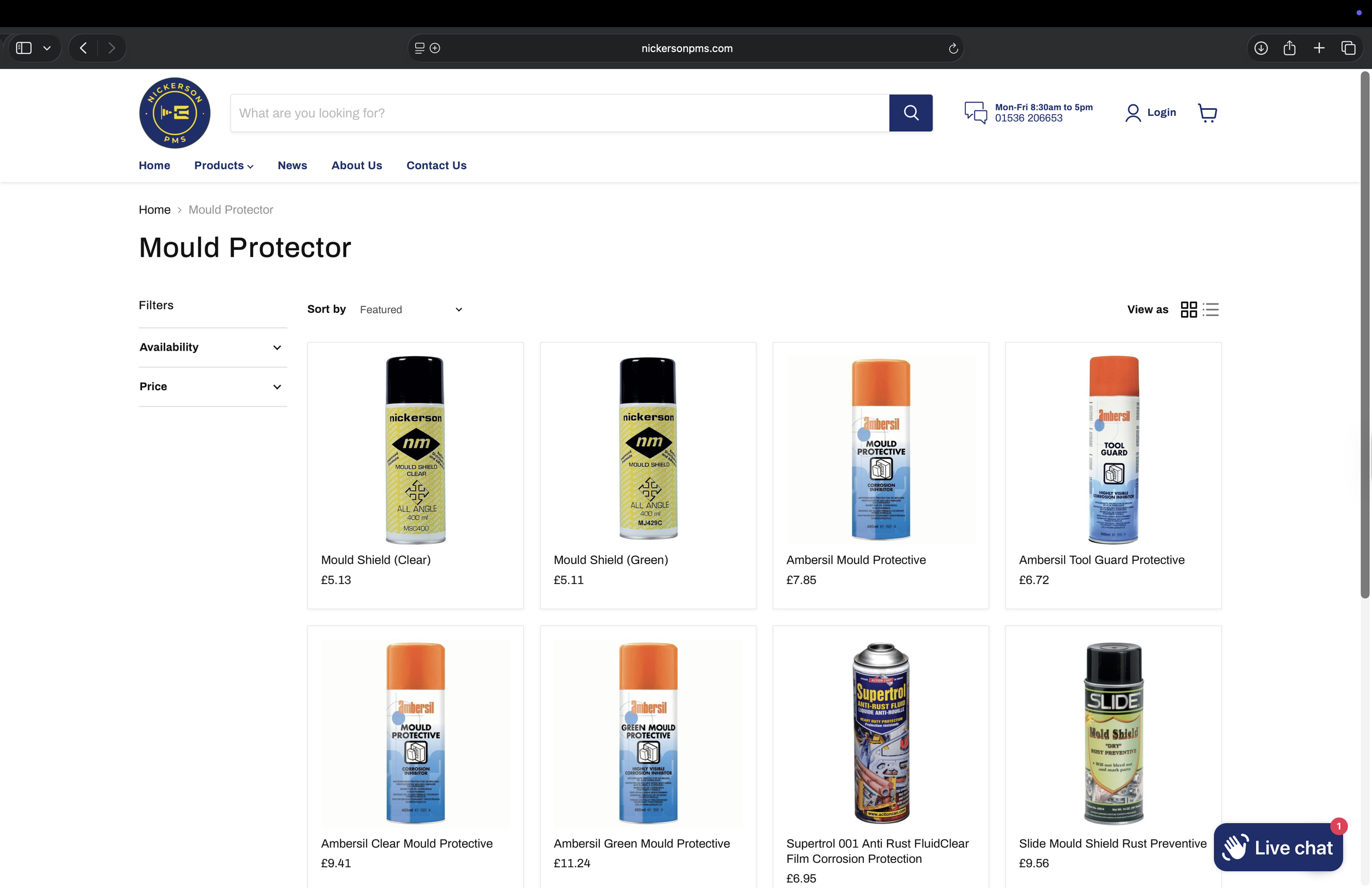1372x888 pixels.
Task: Switch to grid view icon
Action: pos(1189,310)
